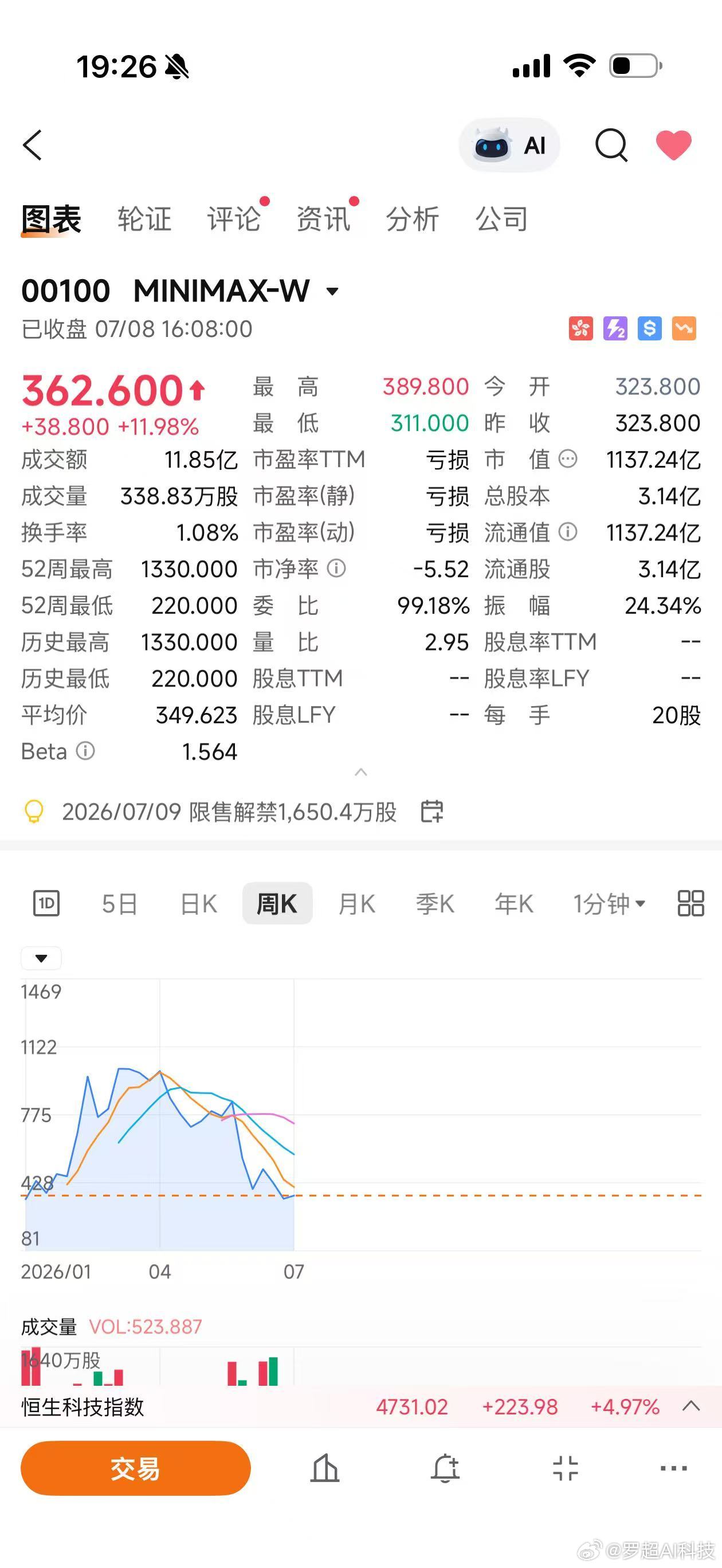
Task: Tap the price 362.600
Action: (102, 390)
